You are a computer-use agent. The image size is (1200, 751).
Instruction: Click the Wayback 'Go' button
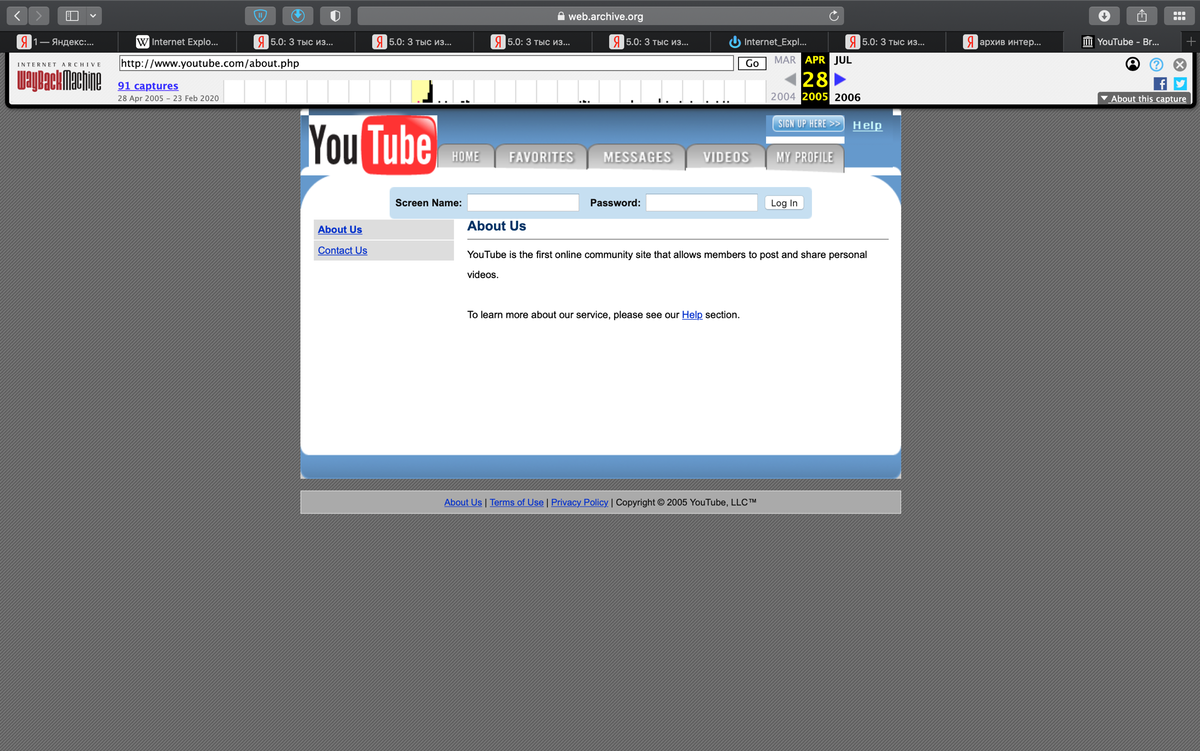coord(752,63)
